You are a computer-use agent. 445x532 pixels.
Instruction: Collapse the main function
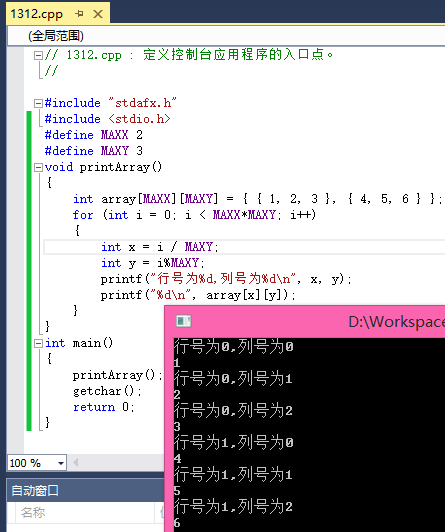coord(38,343)
